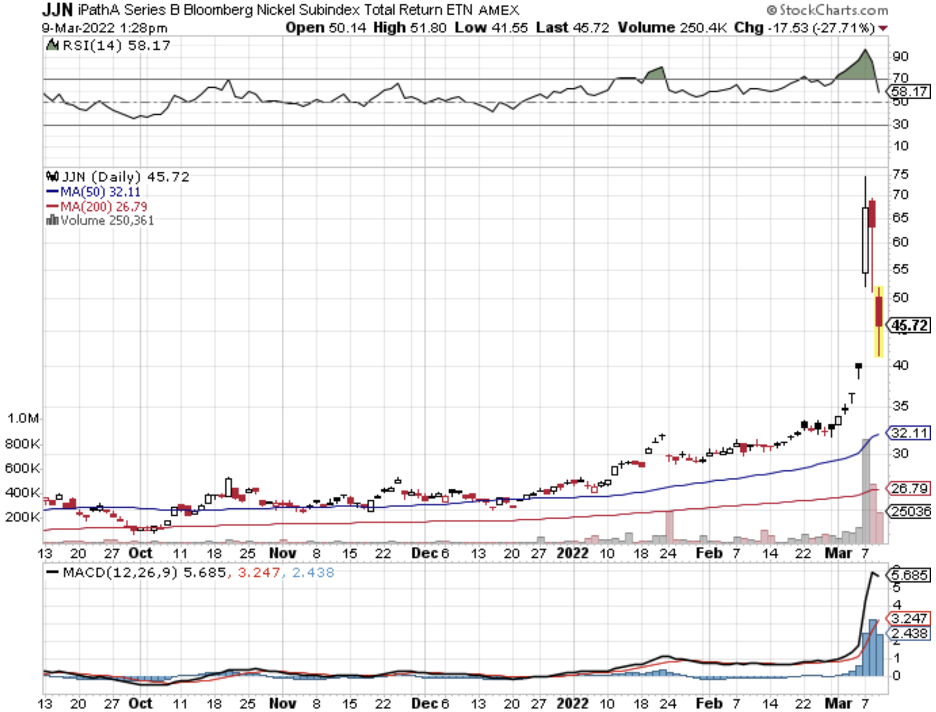Click the Chg -17.53 (-27.71%) value
Image resolution: width=936 pixels, height=712 pixels.
(x=805, y=27)
